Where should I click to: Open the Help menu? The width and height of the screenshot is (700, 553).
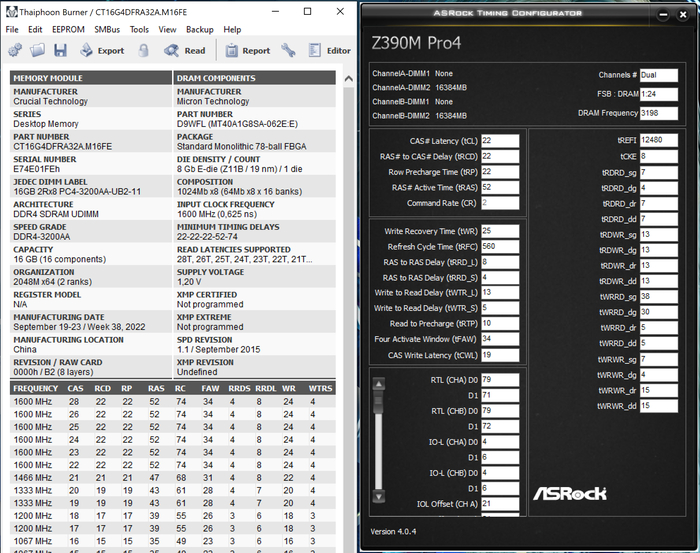tap(232, 29)
